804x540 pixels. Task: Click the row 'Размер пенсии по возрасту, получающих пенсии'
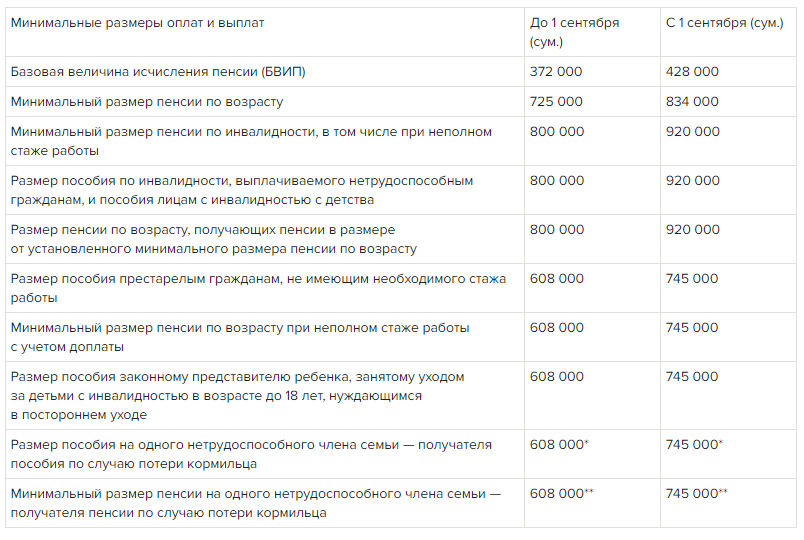tap(401, 239)
